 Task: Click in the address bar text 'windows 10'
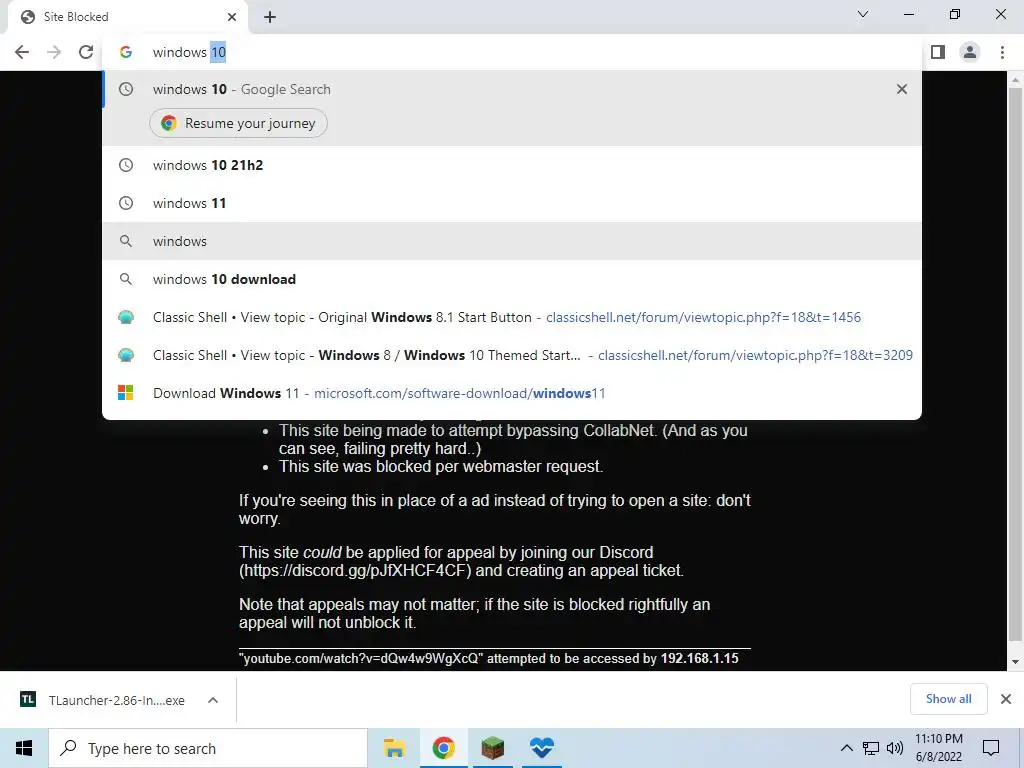pyautogui.click(x=189, y=52)
